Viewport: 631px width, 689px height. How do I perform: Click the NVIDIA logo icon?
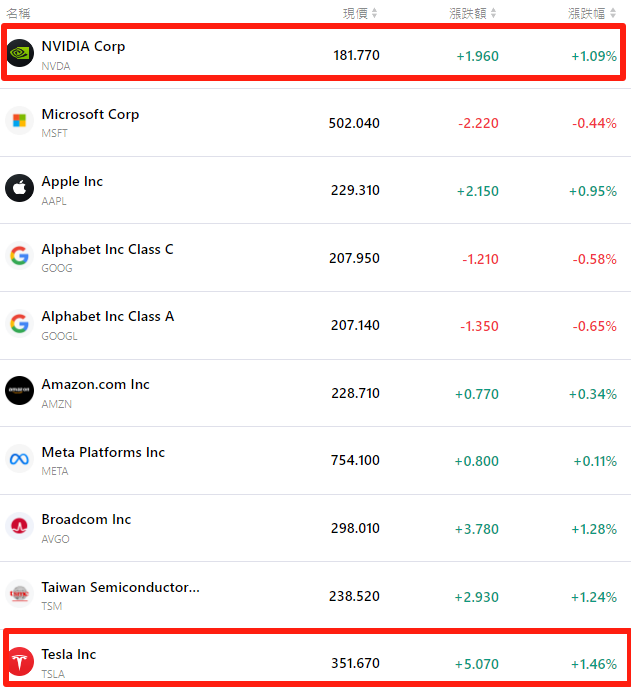[x=20, y=54]
